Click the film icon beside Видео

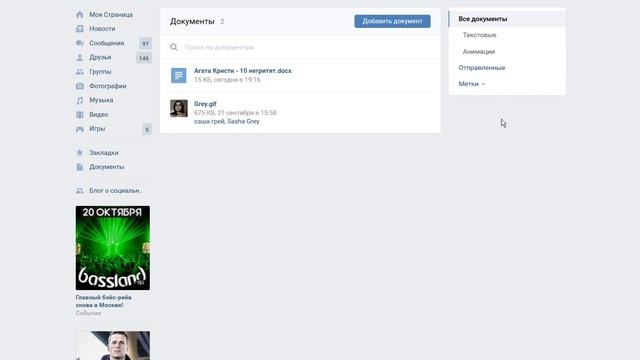[80, 115]
